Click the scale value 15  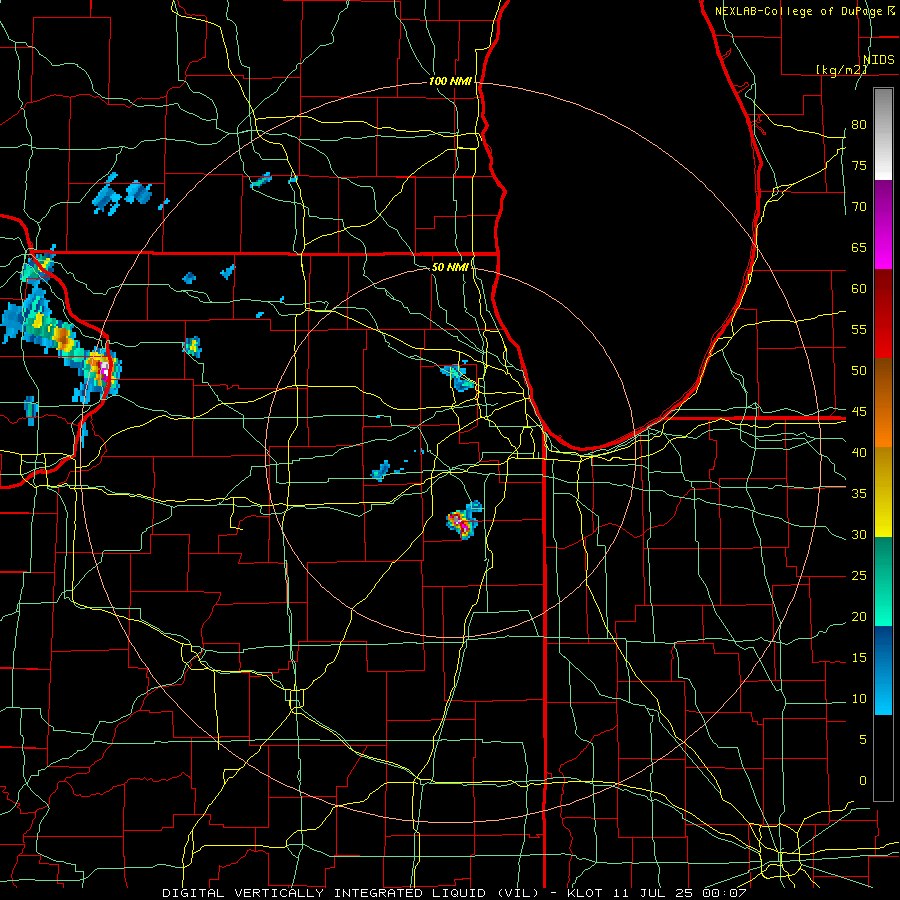[859, 658]
